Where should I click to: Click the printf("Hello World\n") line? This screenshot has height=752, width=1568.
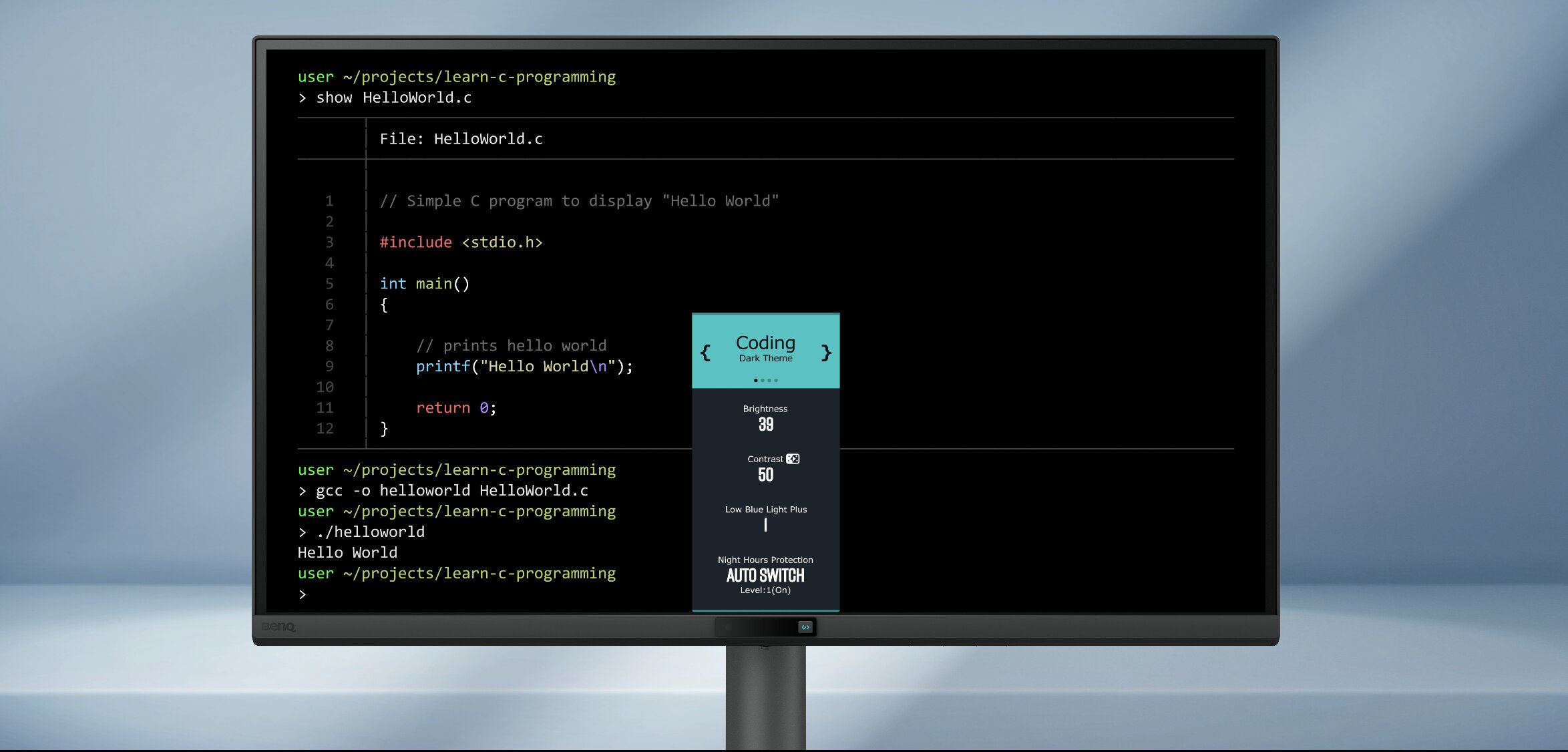[x=524, y=367]
